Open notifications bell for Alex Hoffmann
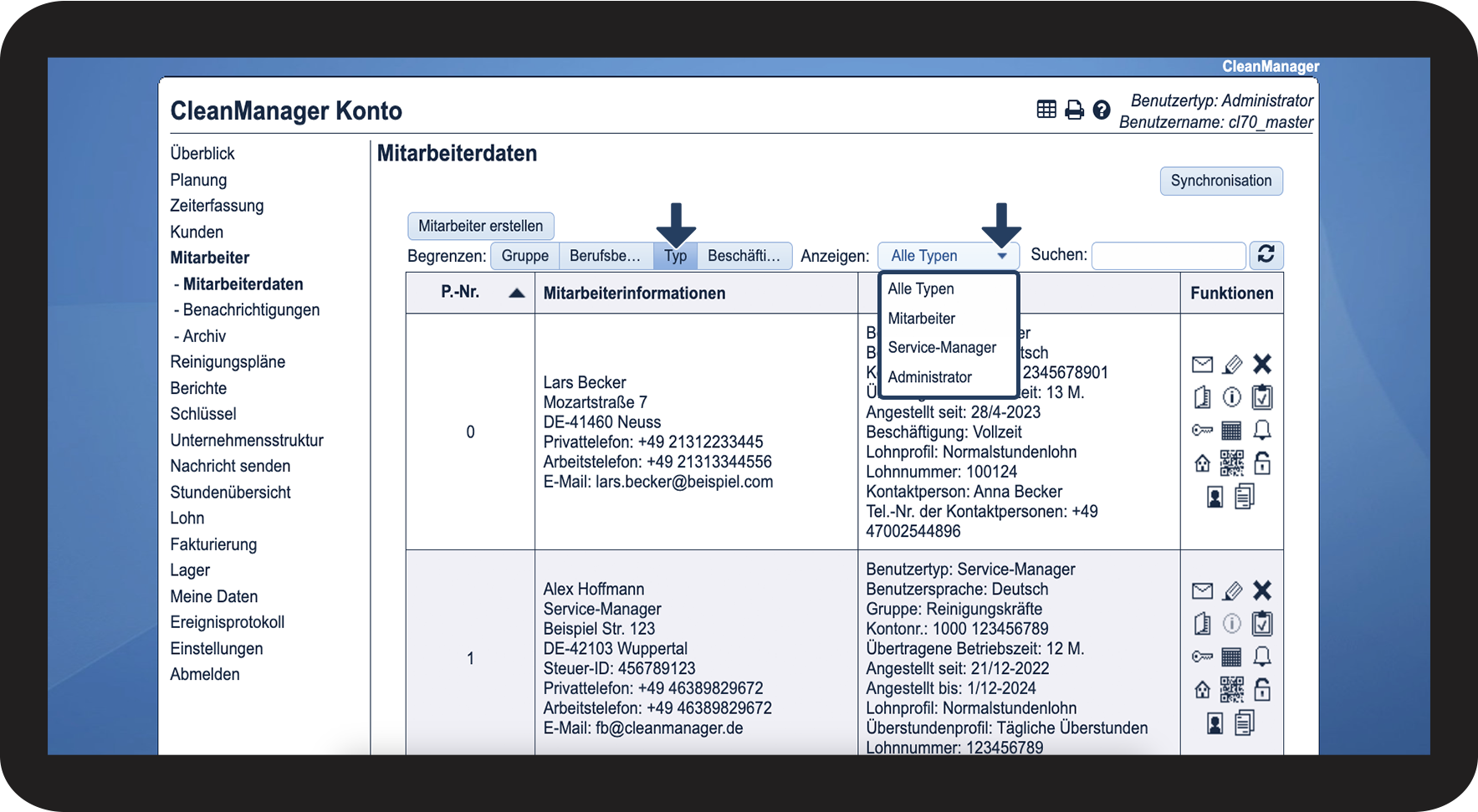Screen dimensions: 1478x812 pos(1262,656)
